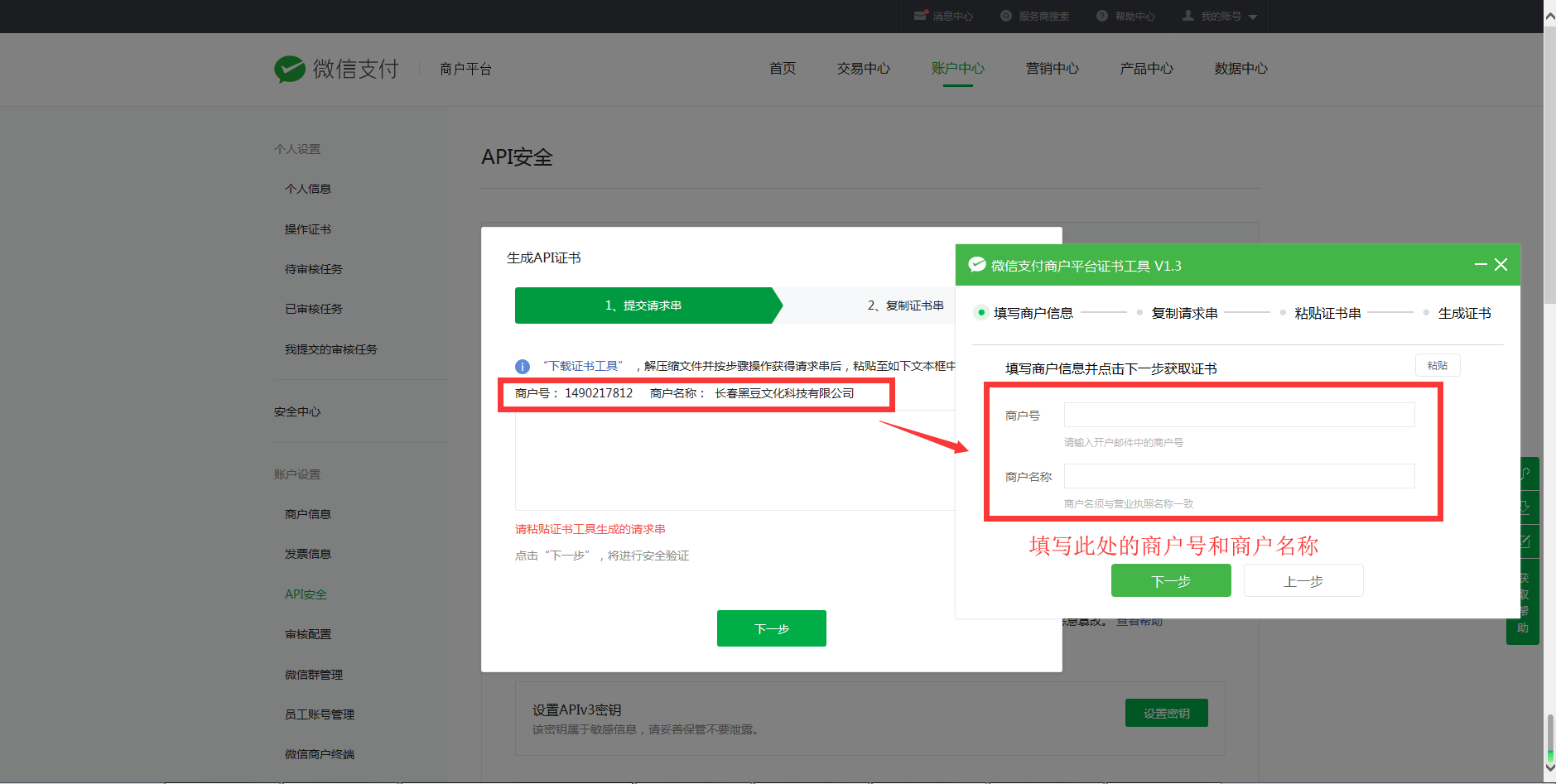Expand 我的账号 account dropdown
The height and width of the screenshot is (784, 1556).
(1219, 16)
